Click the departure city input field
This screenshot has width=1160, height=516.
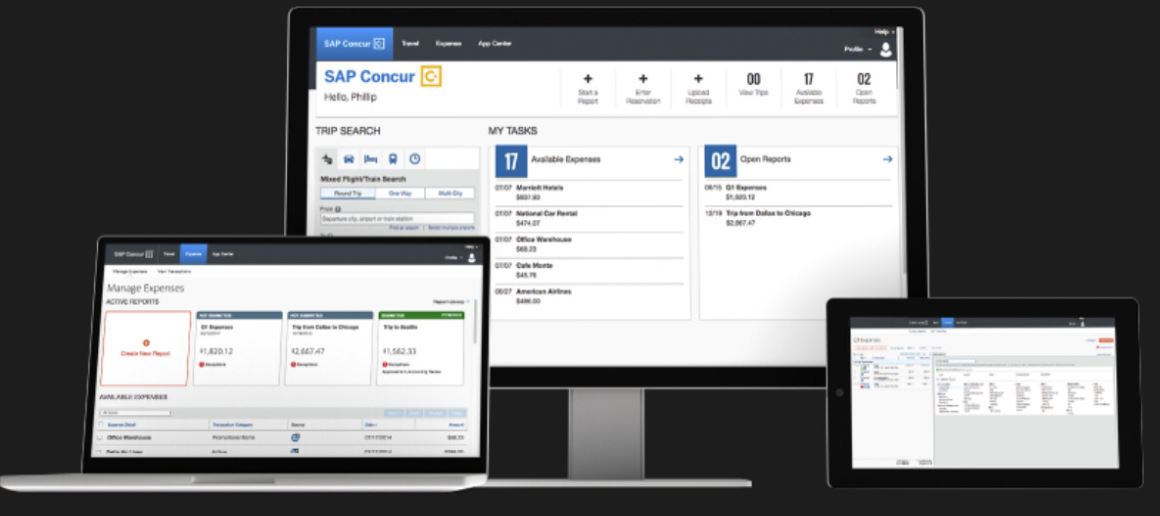click(x=396, y=218)
